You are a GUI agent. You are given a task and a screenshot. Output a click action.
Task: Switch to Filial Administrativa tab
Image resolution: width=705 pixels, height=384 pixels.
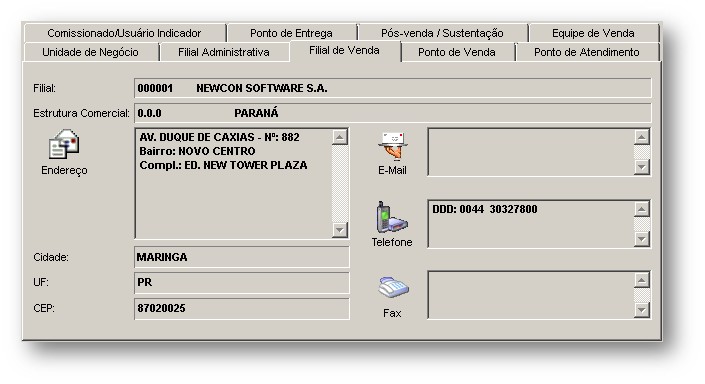point(224,52)
